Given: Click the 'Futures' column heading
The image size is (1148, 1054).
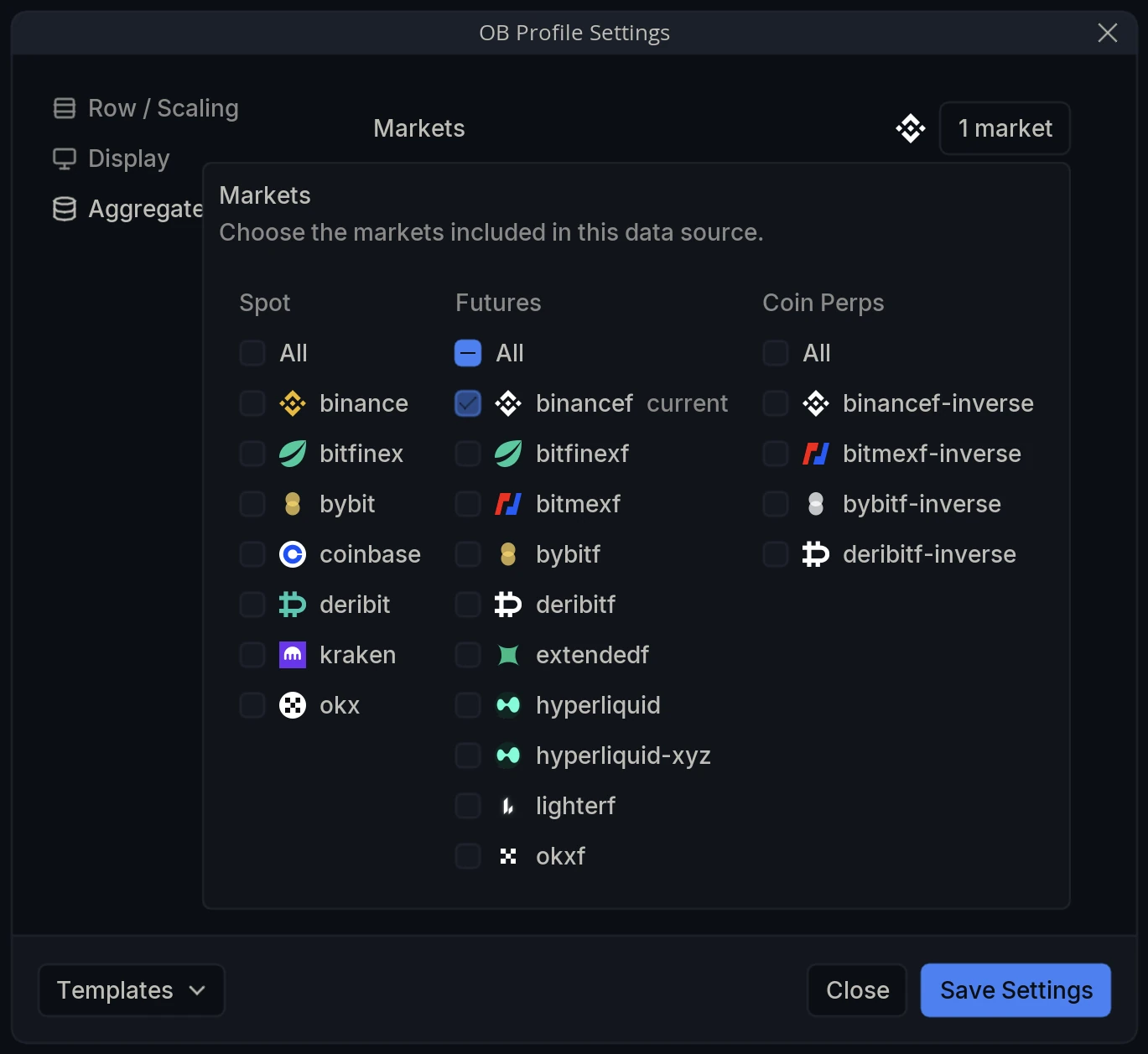Looking at the screenshot, I should click(498, 303).
